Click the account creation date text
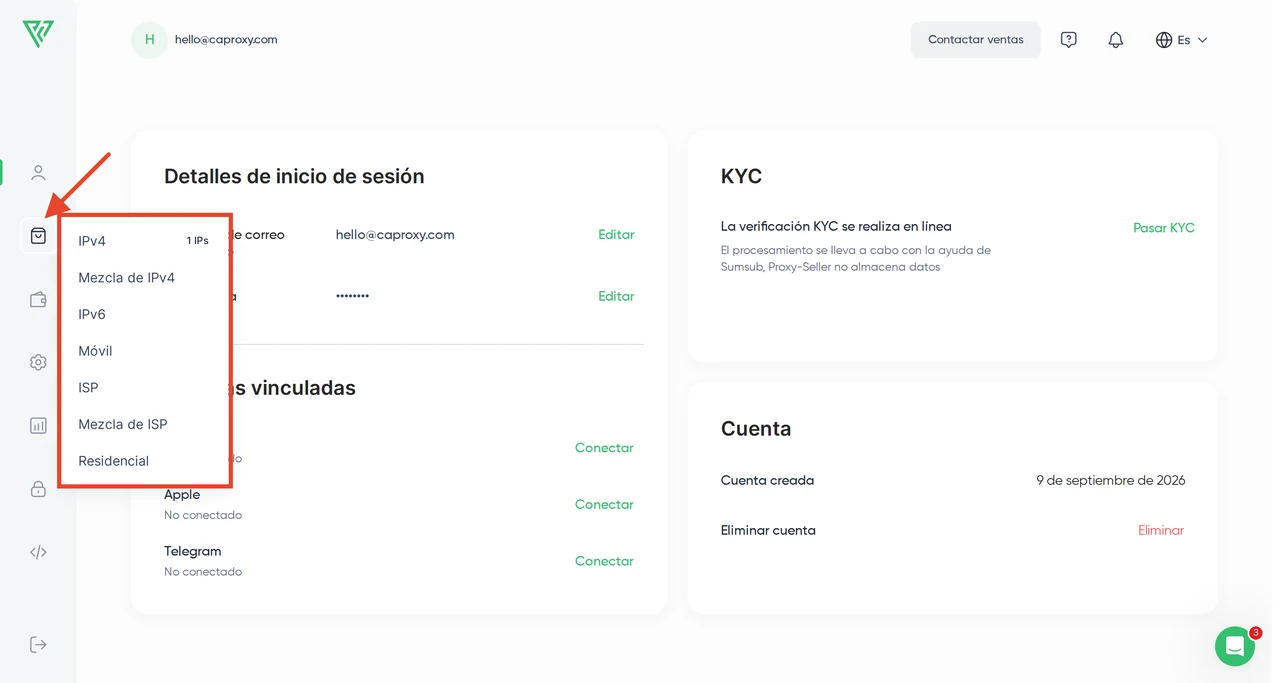Viewport: 1280px width, 683px height. click(1111, 481)
